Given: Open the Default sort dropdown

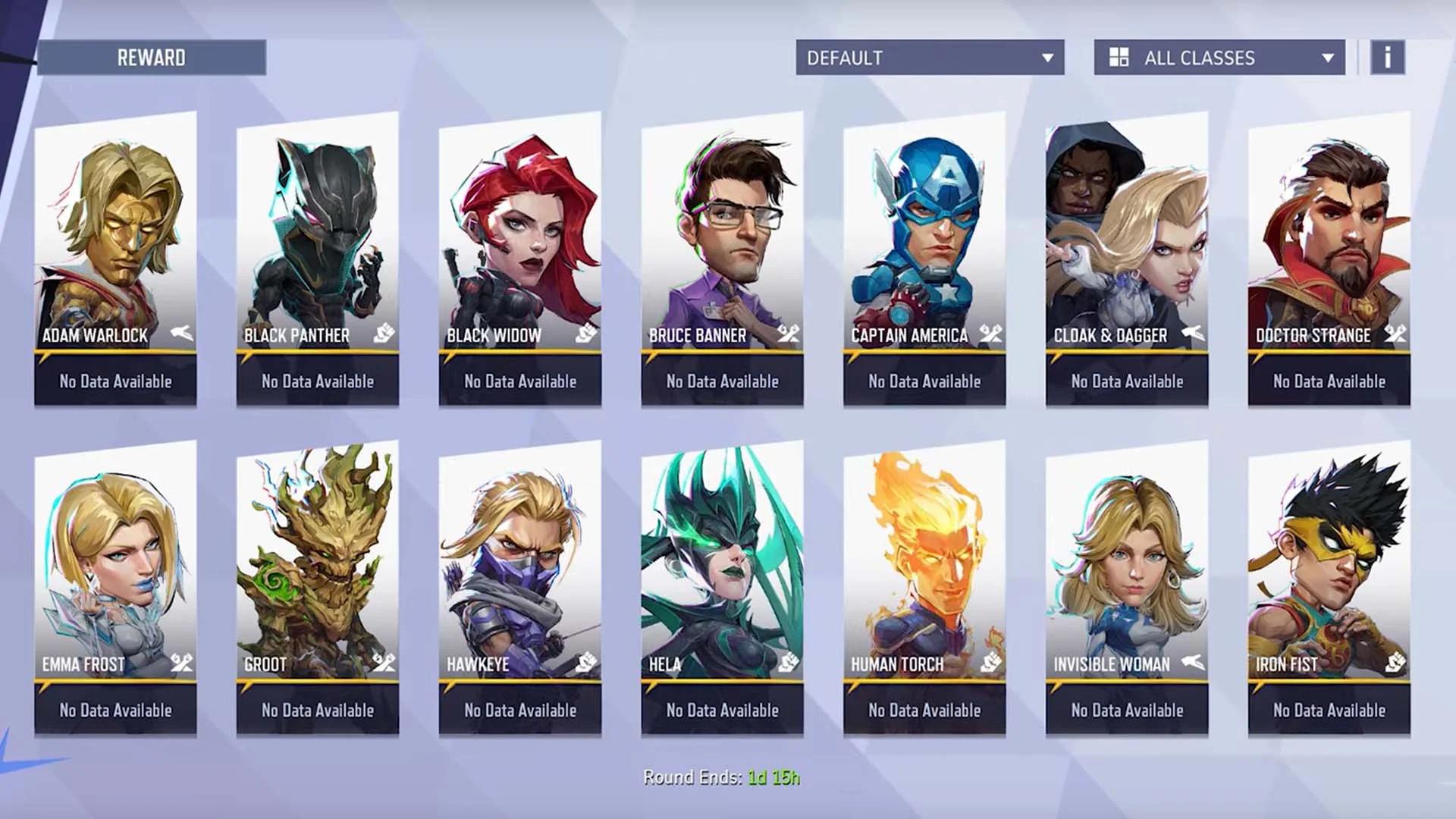Looking at the screenshot, I should coord(930,58).
